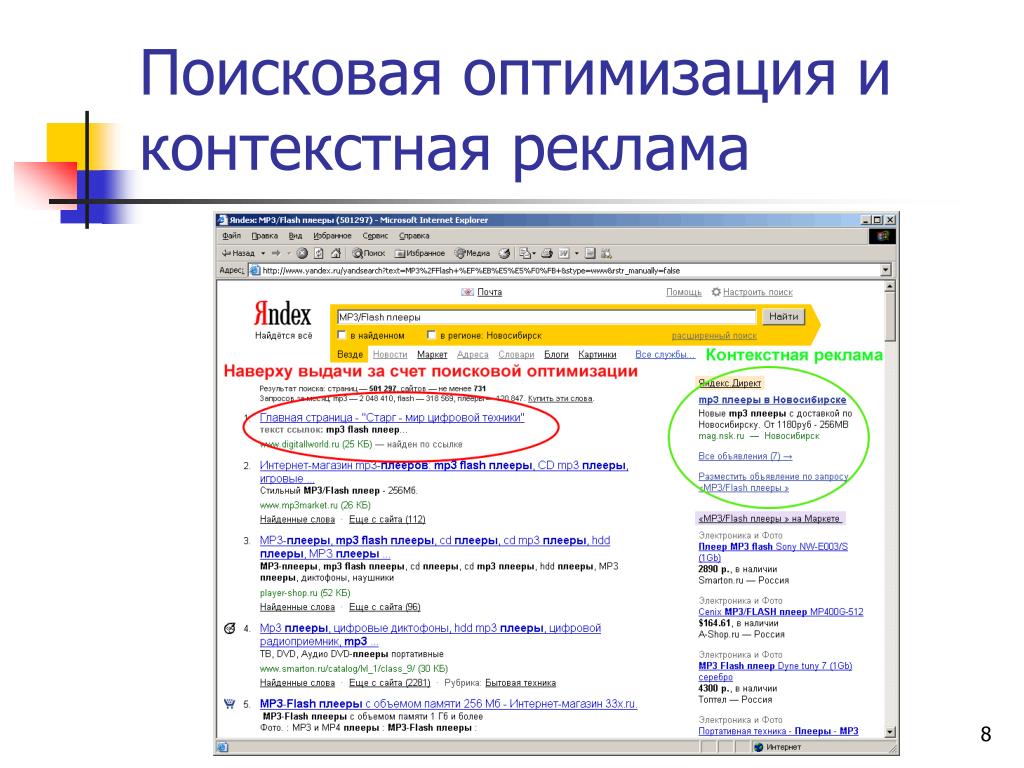Open the Избранное menu in menu bar
The height and width of the screenshot is (768, 1024).
click(x=332, y=236)
